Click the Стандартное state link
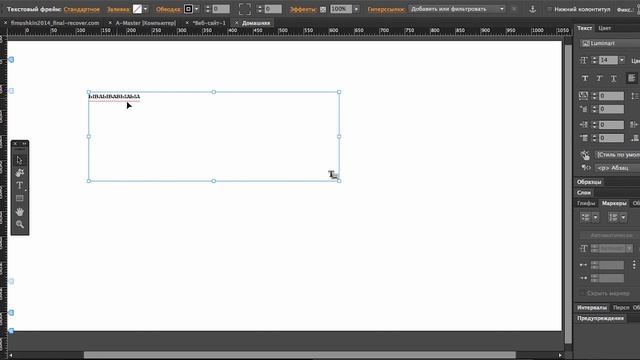The image size is (640, 360). (82, 9)
